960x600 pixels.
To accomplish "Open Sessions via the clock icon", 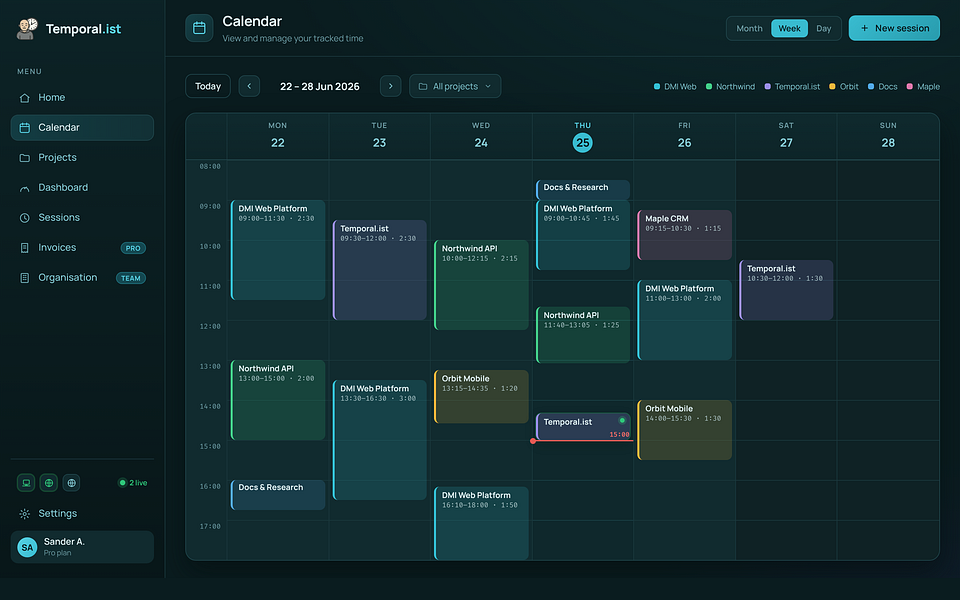I will coord(24,218).
